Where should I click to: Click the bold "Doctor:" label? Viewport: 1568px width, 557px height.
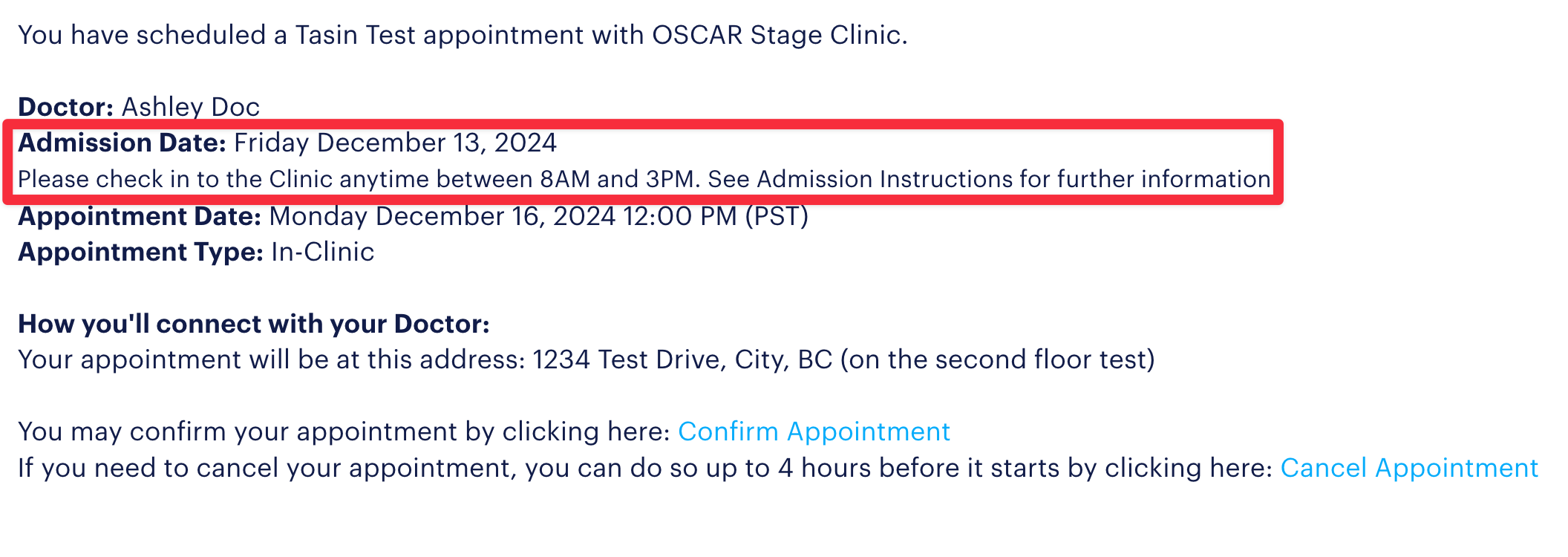[x=65, y=107]
